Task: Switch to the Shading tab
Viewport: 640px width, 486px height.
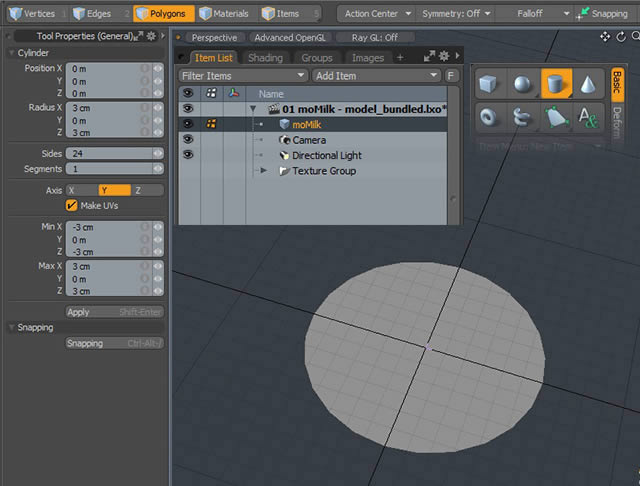Action: [265, 58]
